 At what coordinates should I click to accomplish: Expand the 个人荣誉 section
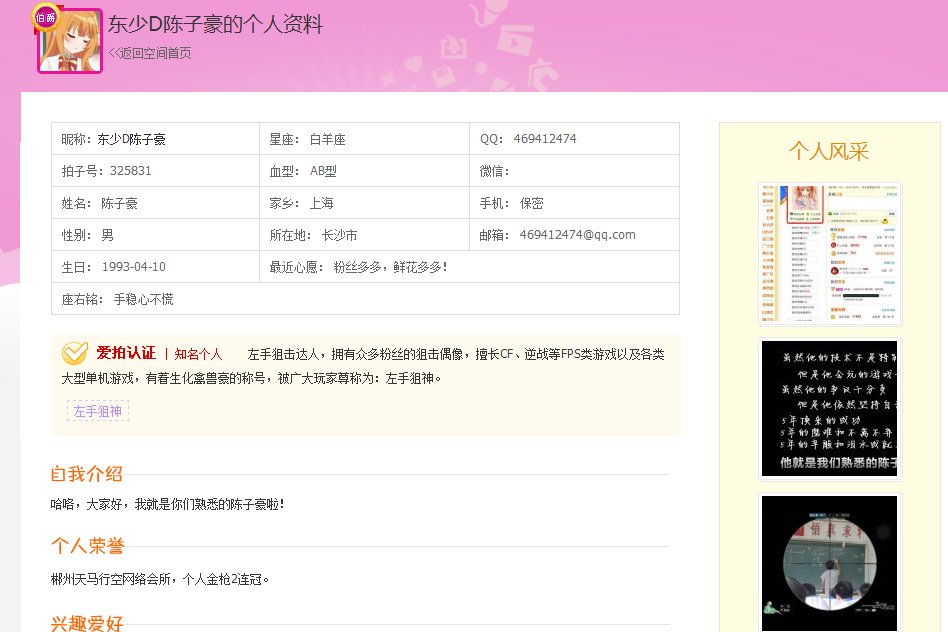click(86, 545)
